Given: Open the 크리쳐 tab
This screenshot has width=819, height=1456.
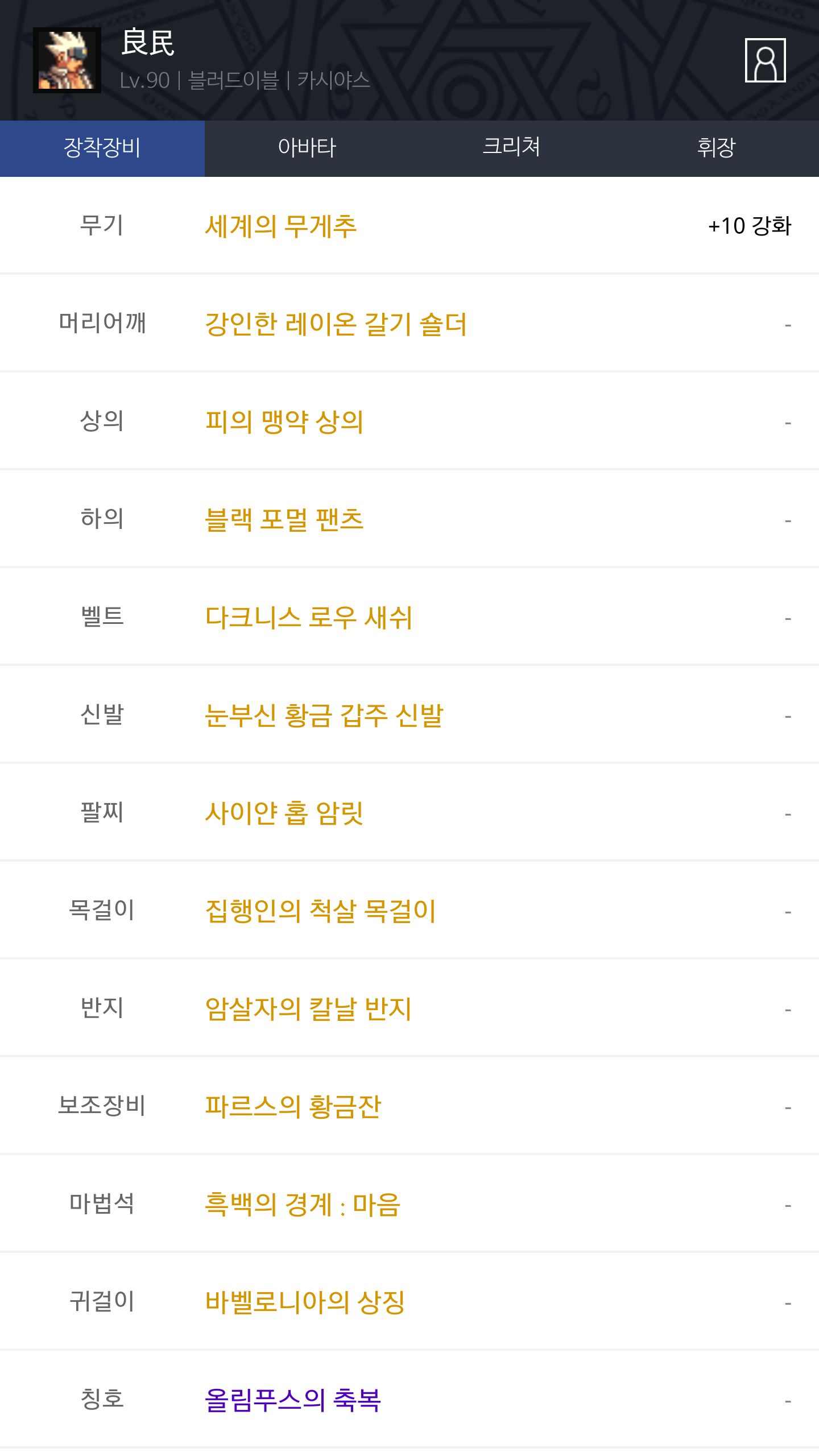Looking at the screenshot, I should pyautogui.click(x=511, y=148).
